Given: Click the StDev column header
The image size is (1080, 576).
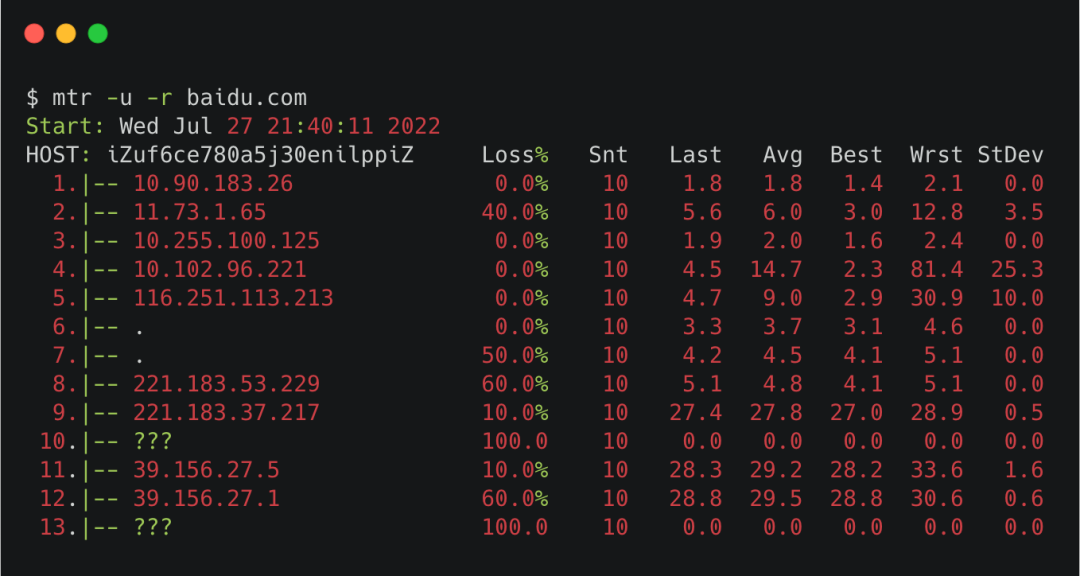Looking at the screenshot, I should click(1010, 156).
